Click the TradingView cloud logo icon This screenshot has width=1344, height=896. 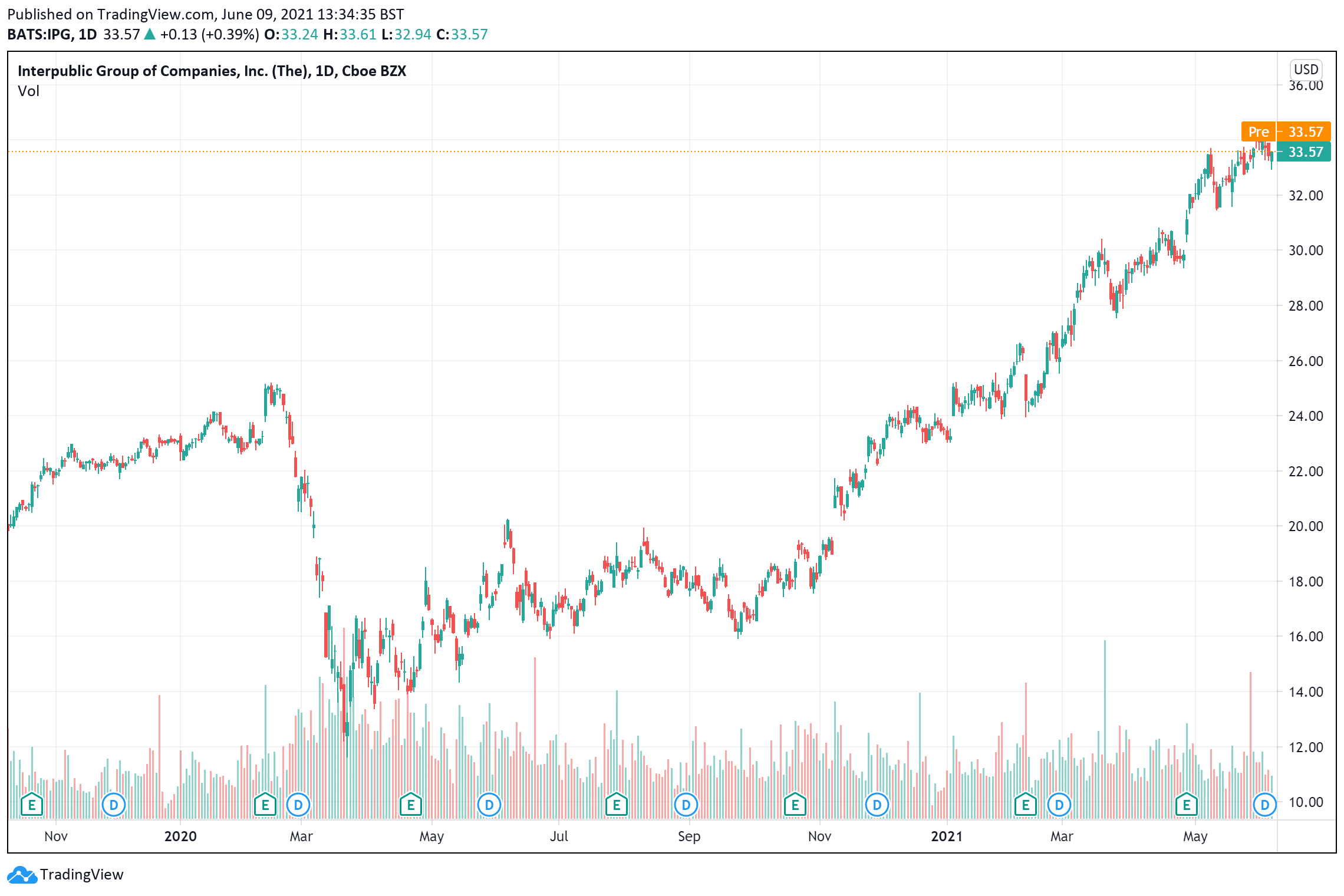(22, 875)
